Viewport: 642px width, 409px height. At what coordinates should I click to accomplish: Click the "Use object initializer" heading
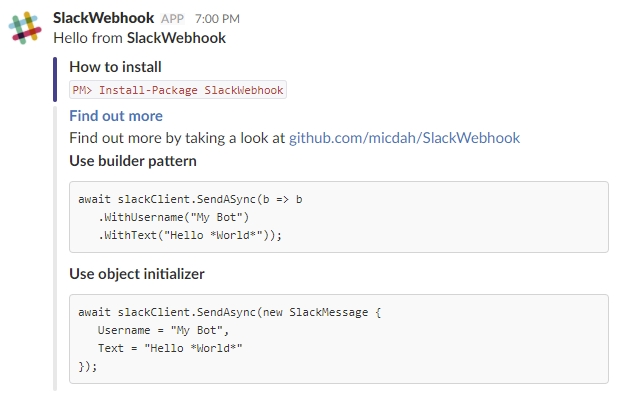137,273
